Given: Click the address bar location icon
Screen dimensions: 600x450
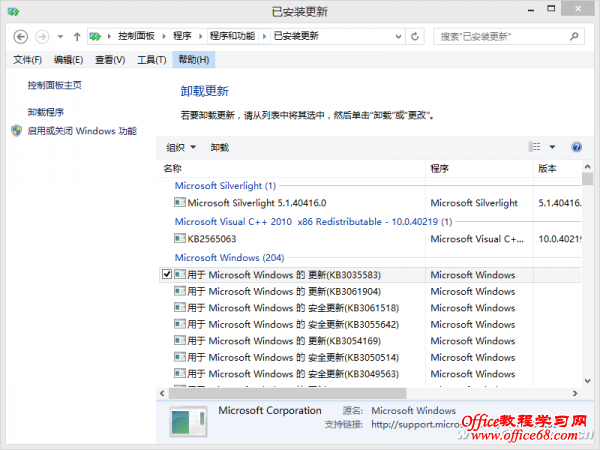Looking at the screenshot, I should (95, 37).
